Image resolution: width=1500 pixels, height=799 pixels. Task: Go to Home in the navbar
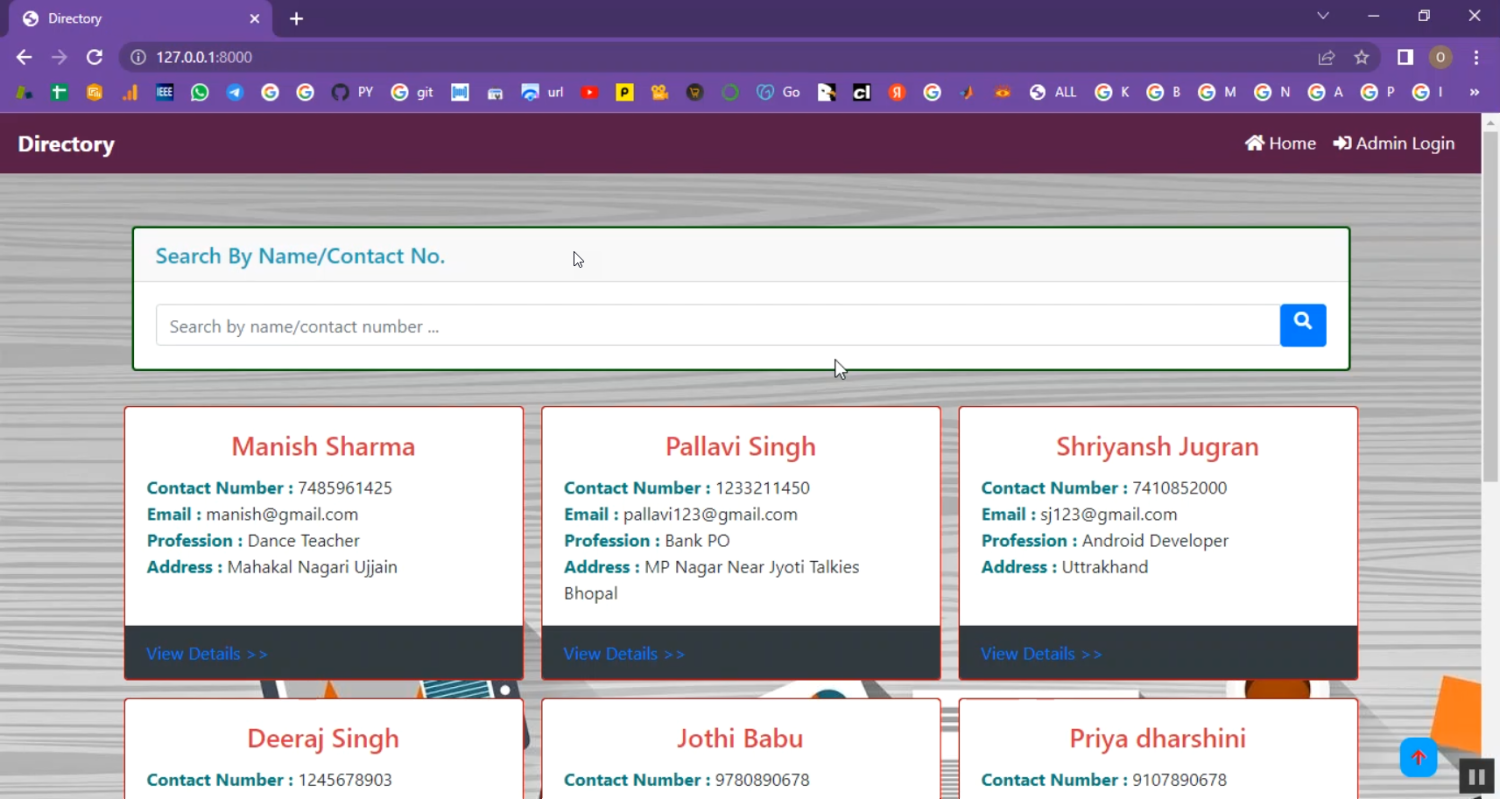tap(1280, 143)
